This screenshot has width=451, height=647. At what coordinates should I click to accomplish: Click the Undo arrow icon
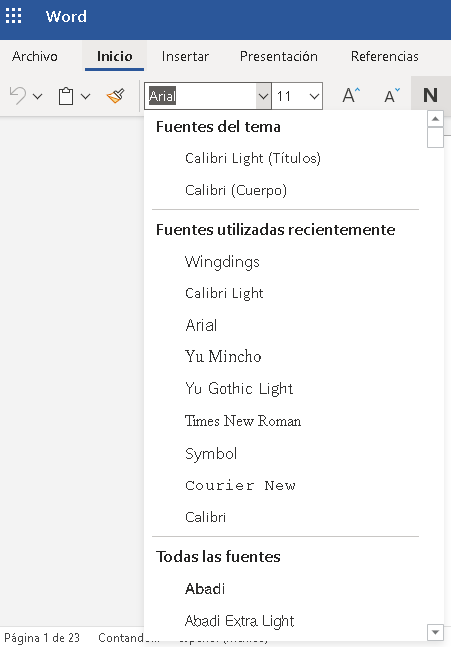coord(18,96)
